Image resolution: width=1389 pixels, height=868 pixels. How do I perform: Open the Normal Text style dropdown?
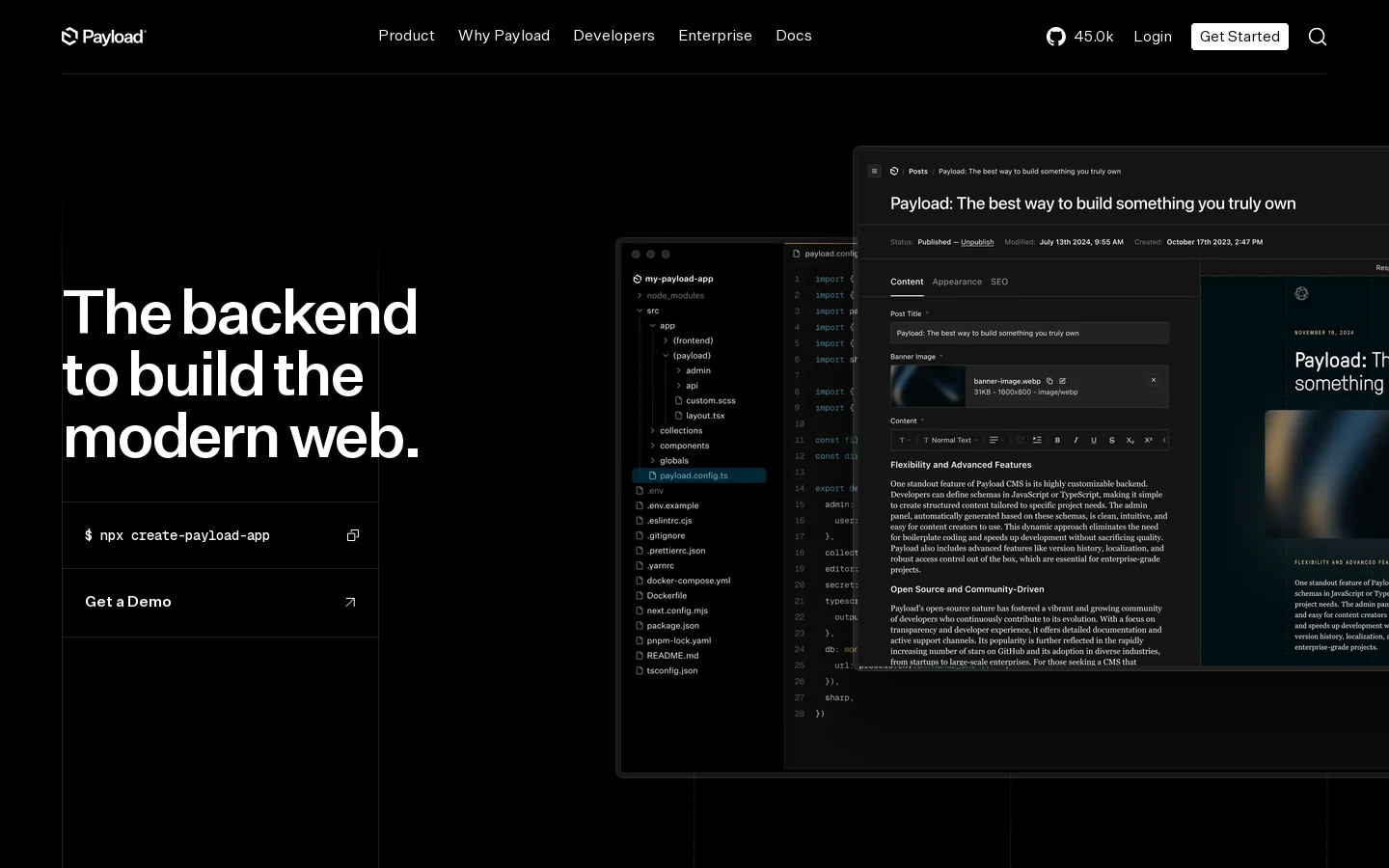[x=951, y=440]
